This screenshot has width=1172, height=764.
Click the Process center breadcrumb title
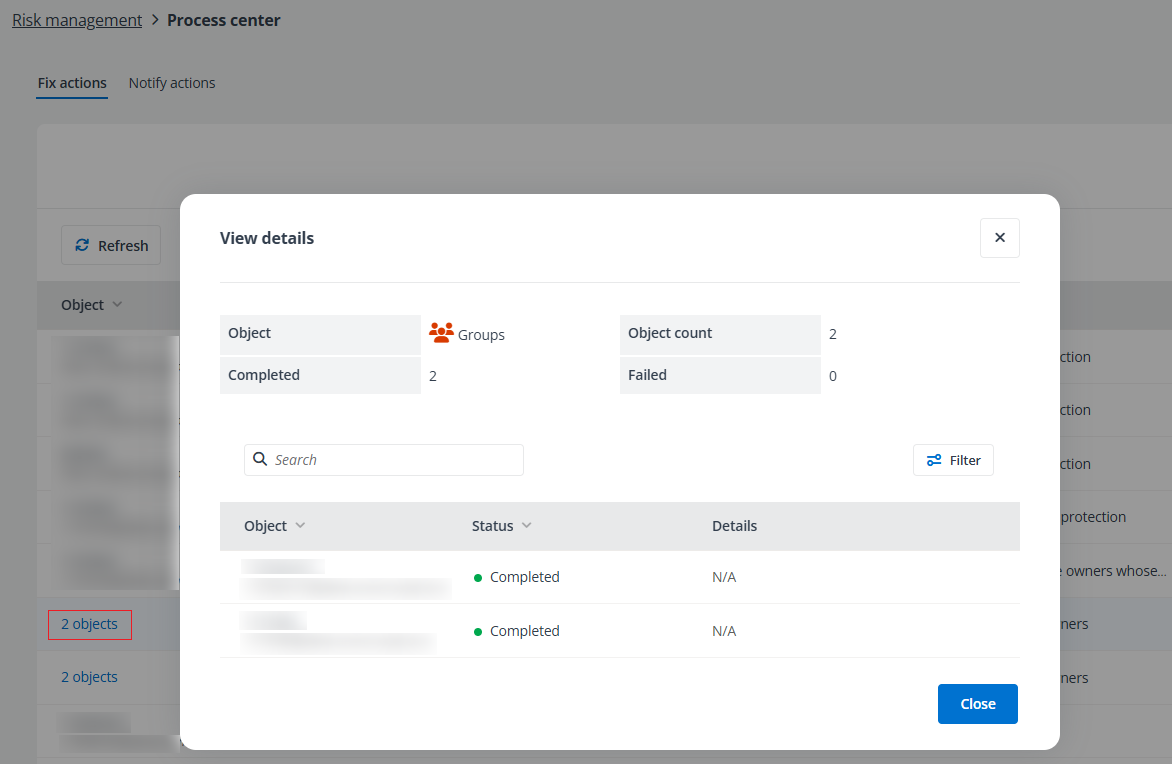point(223,20)
